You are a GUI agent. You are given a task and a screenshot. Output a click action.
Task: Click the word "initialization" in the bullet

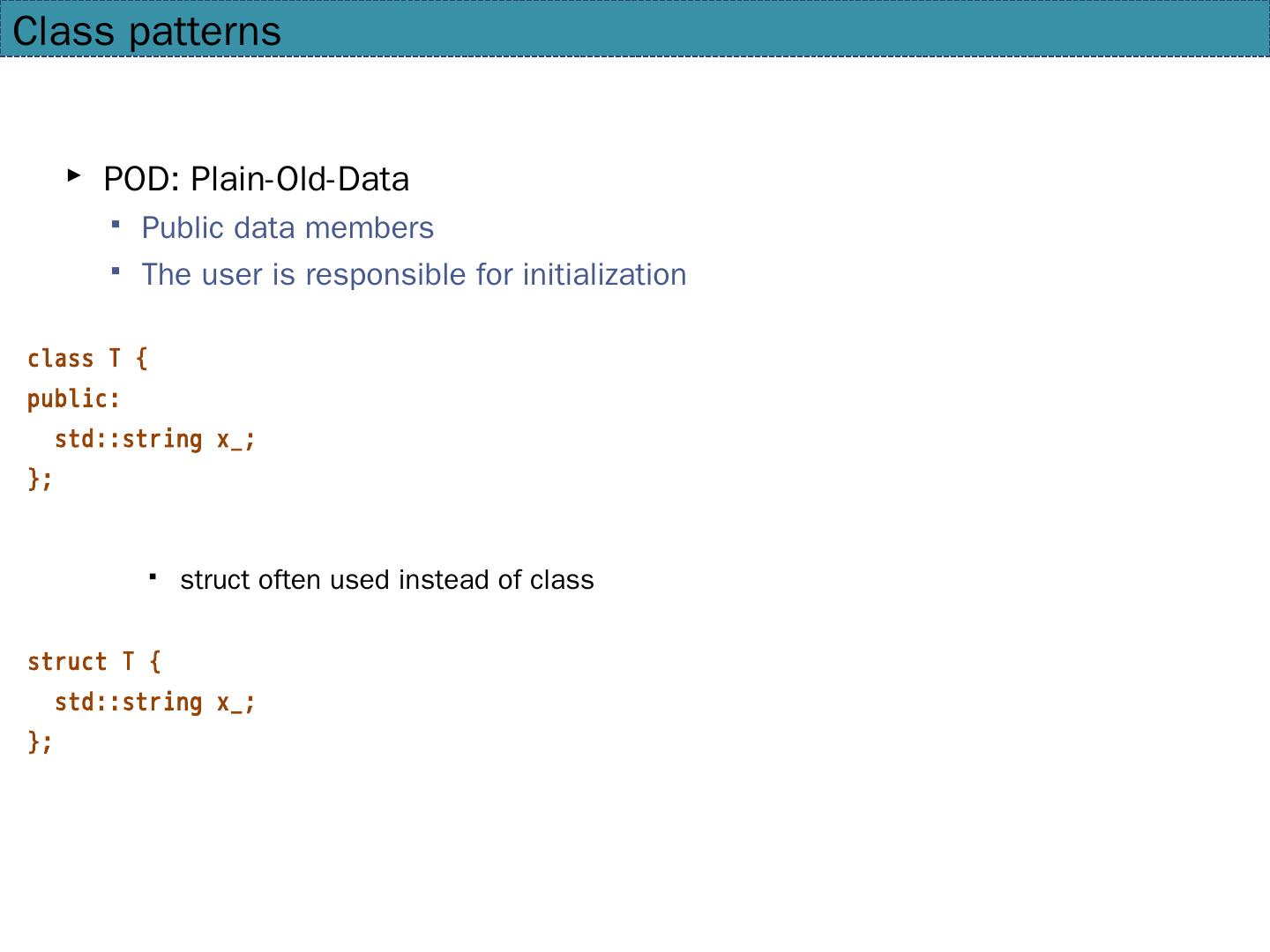(604, 274)
